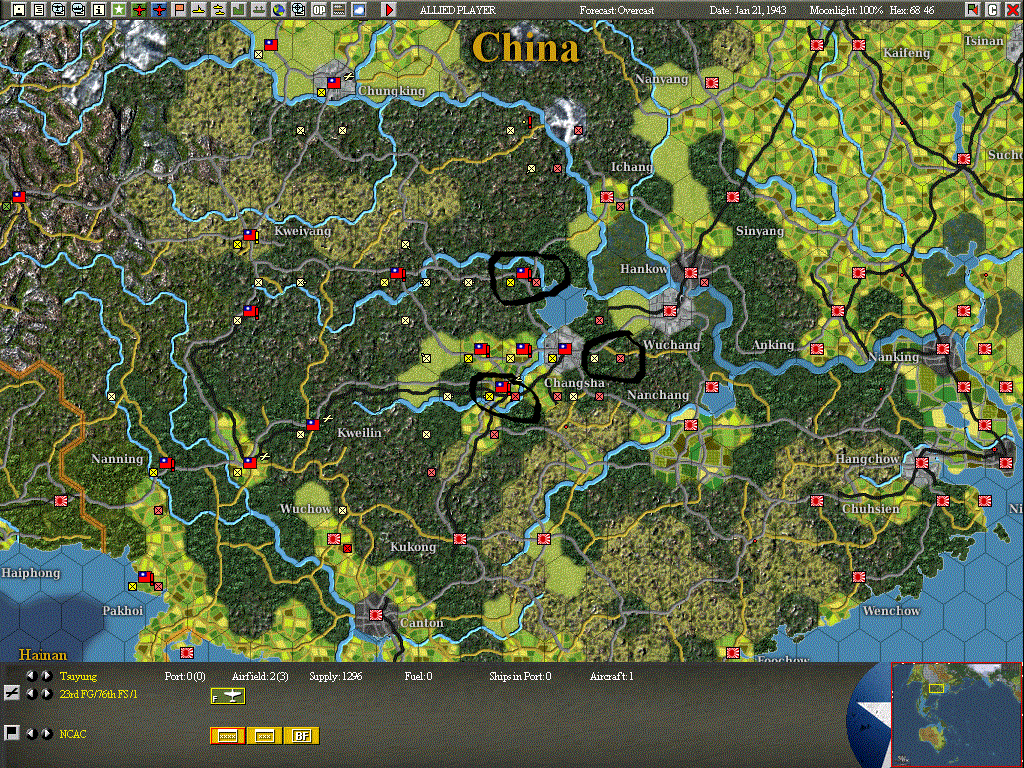Click the globe icon in toolbar

279,9
